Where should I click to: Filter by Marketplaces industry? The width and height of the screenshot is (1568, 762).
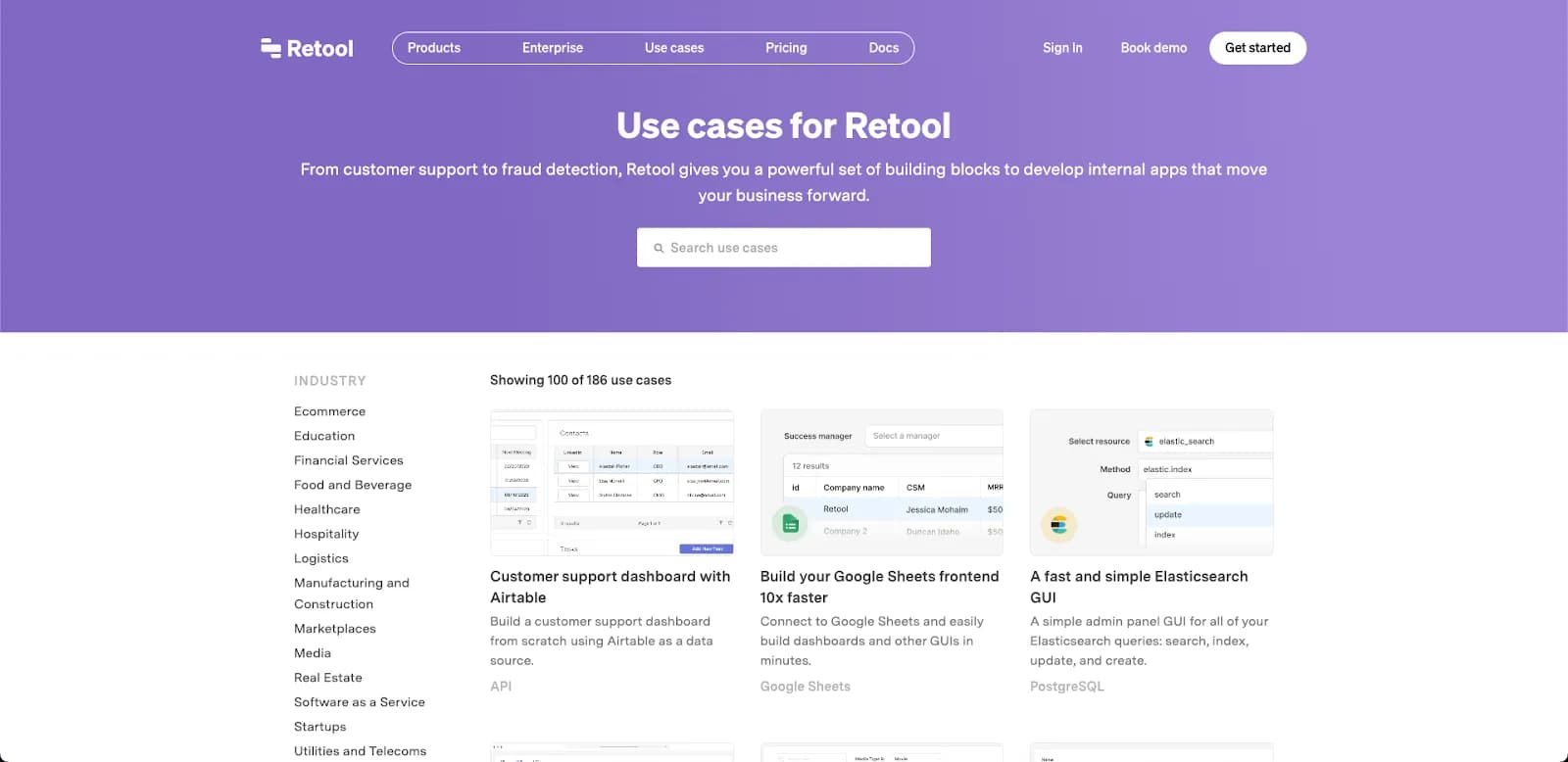click(x=335, y=629)
